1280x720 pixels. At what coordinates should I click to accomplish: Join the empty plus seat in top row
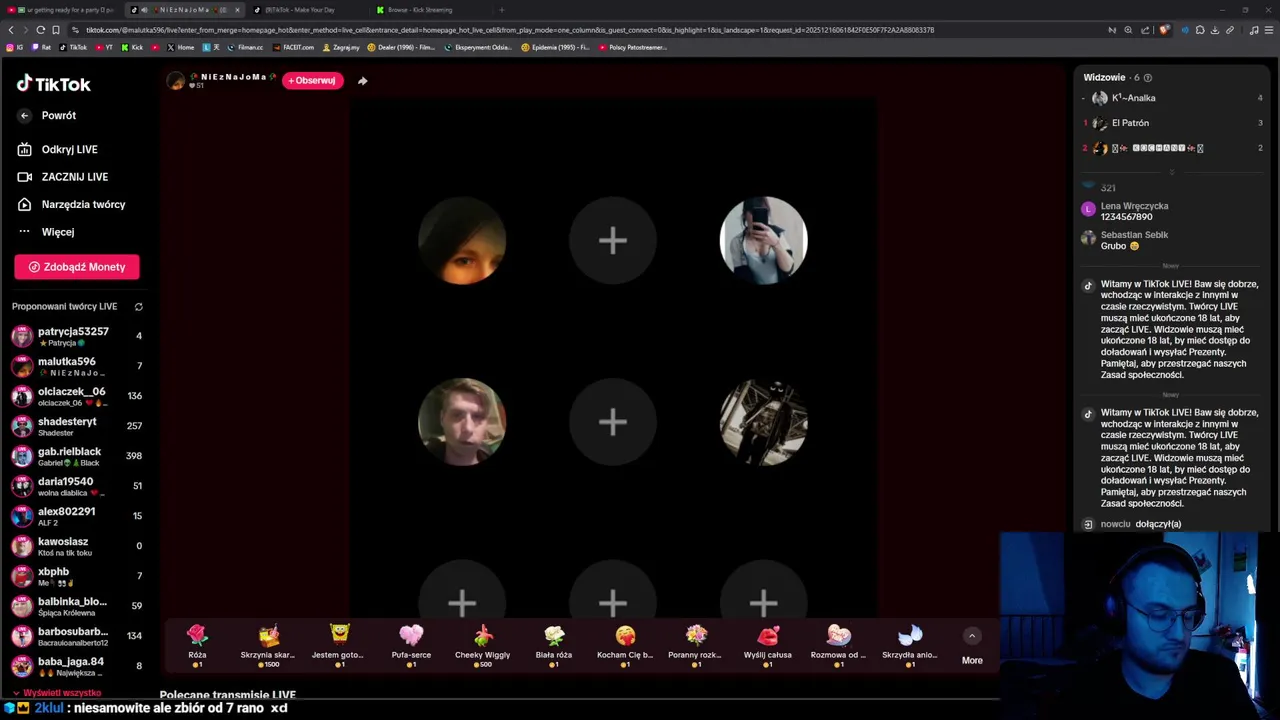pyautogui.click(x=613, y=241)
